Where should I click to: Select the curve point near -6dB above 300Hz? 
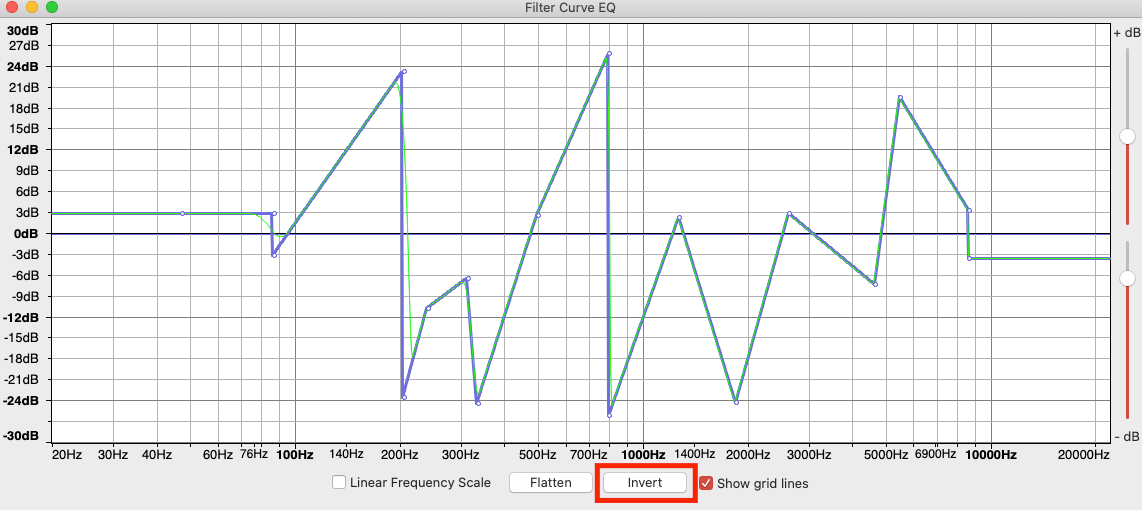(468, 278)
